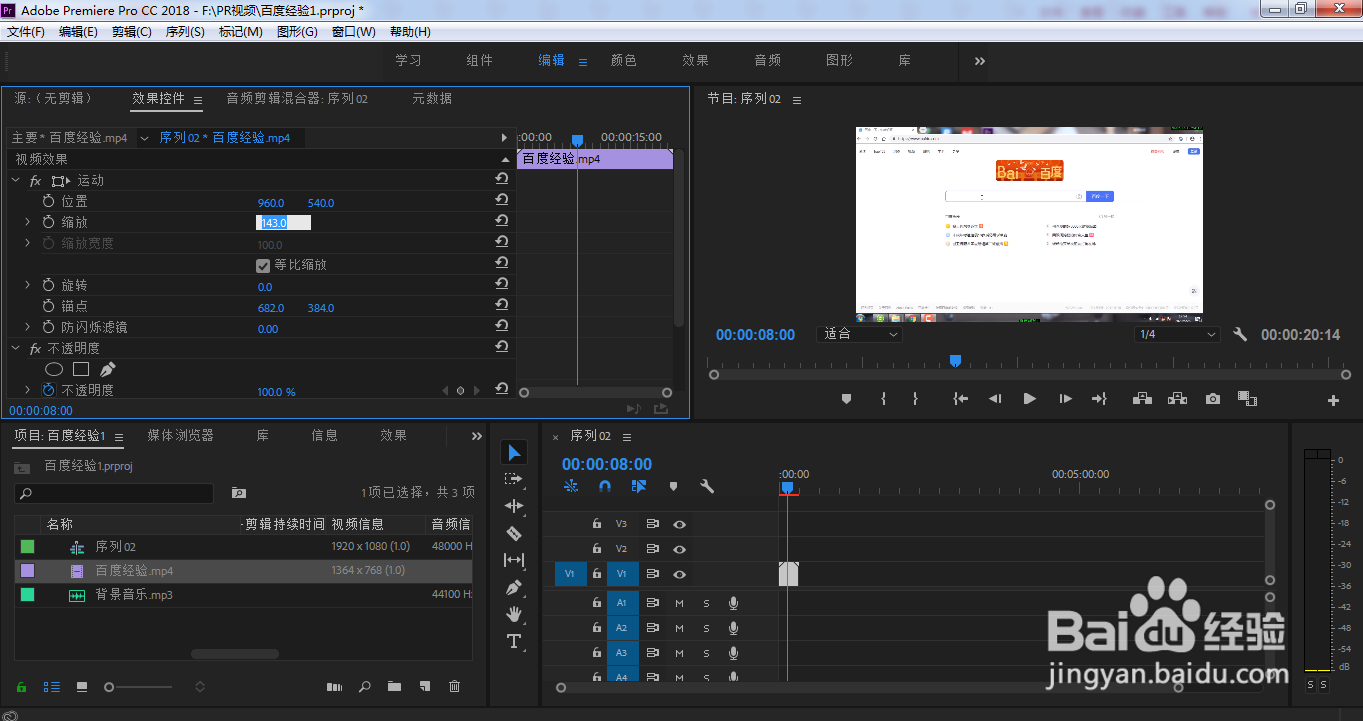Select the Hand tool

(x=514, y=614)
